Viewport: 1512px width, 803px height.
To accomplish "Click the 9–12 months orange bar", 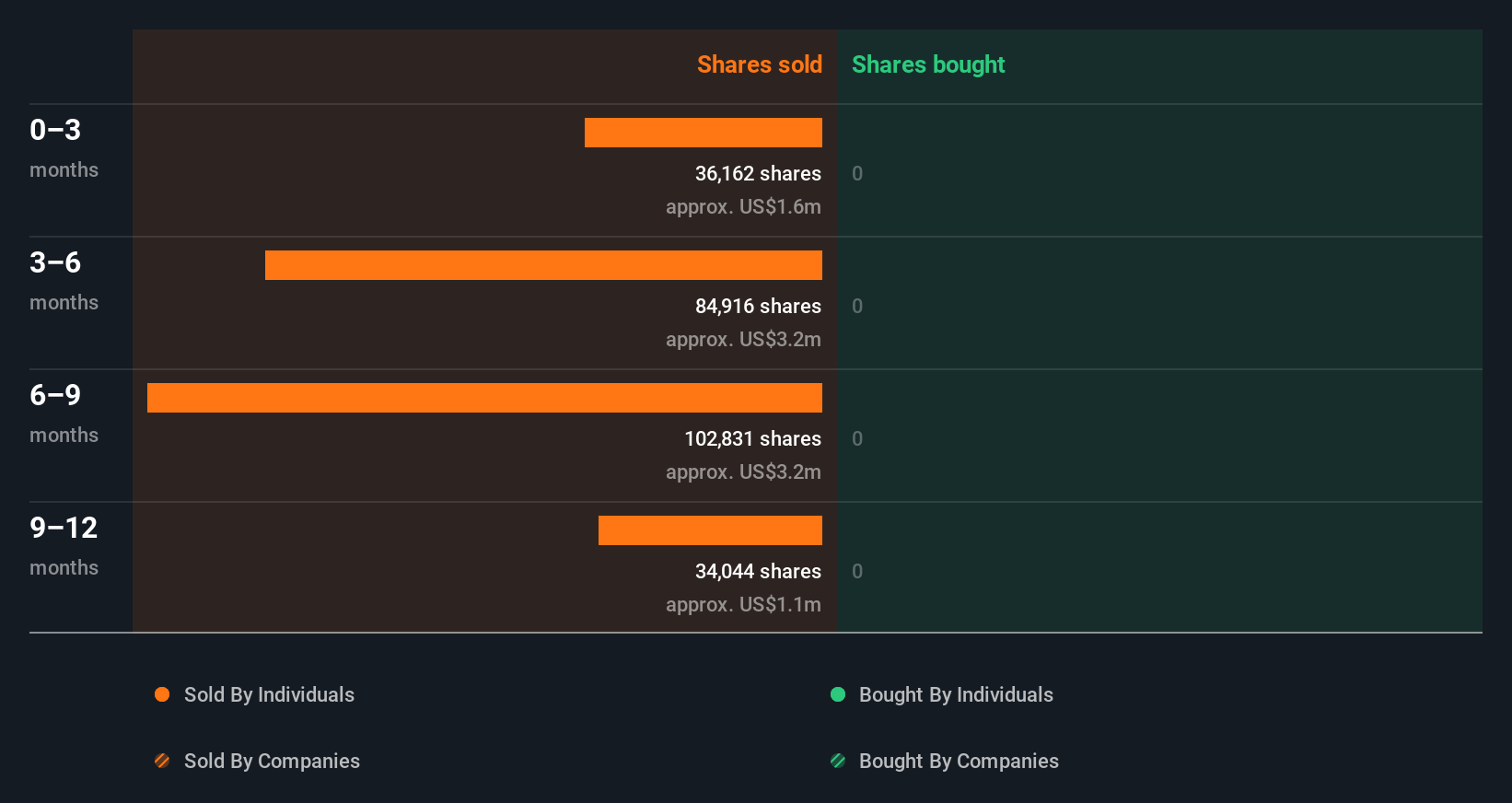I will pos(710,530).
